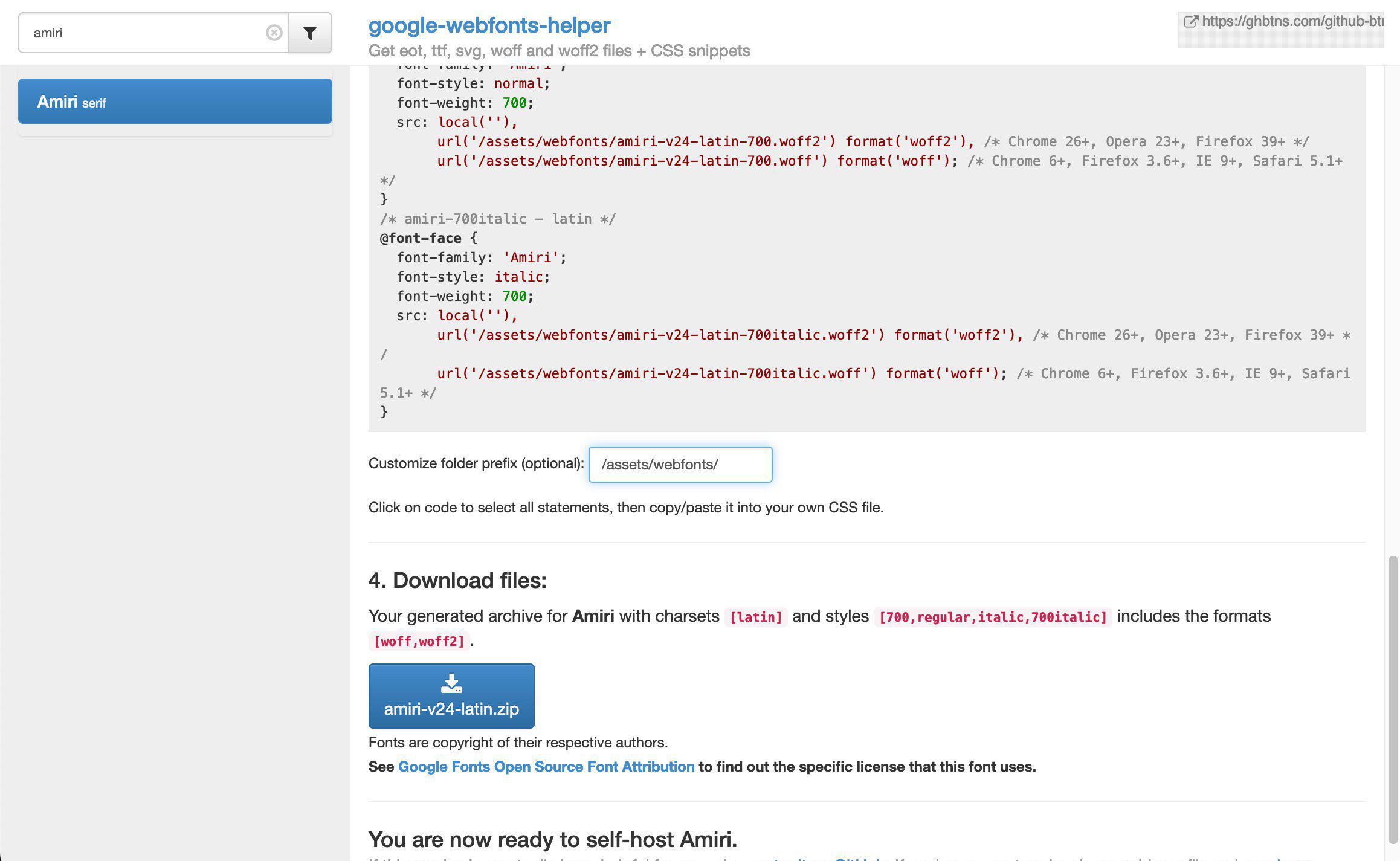Click the external-link icon beside ghbtns URL
Viewport: 1400px width, 861px height.
coord(1190,22)
